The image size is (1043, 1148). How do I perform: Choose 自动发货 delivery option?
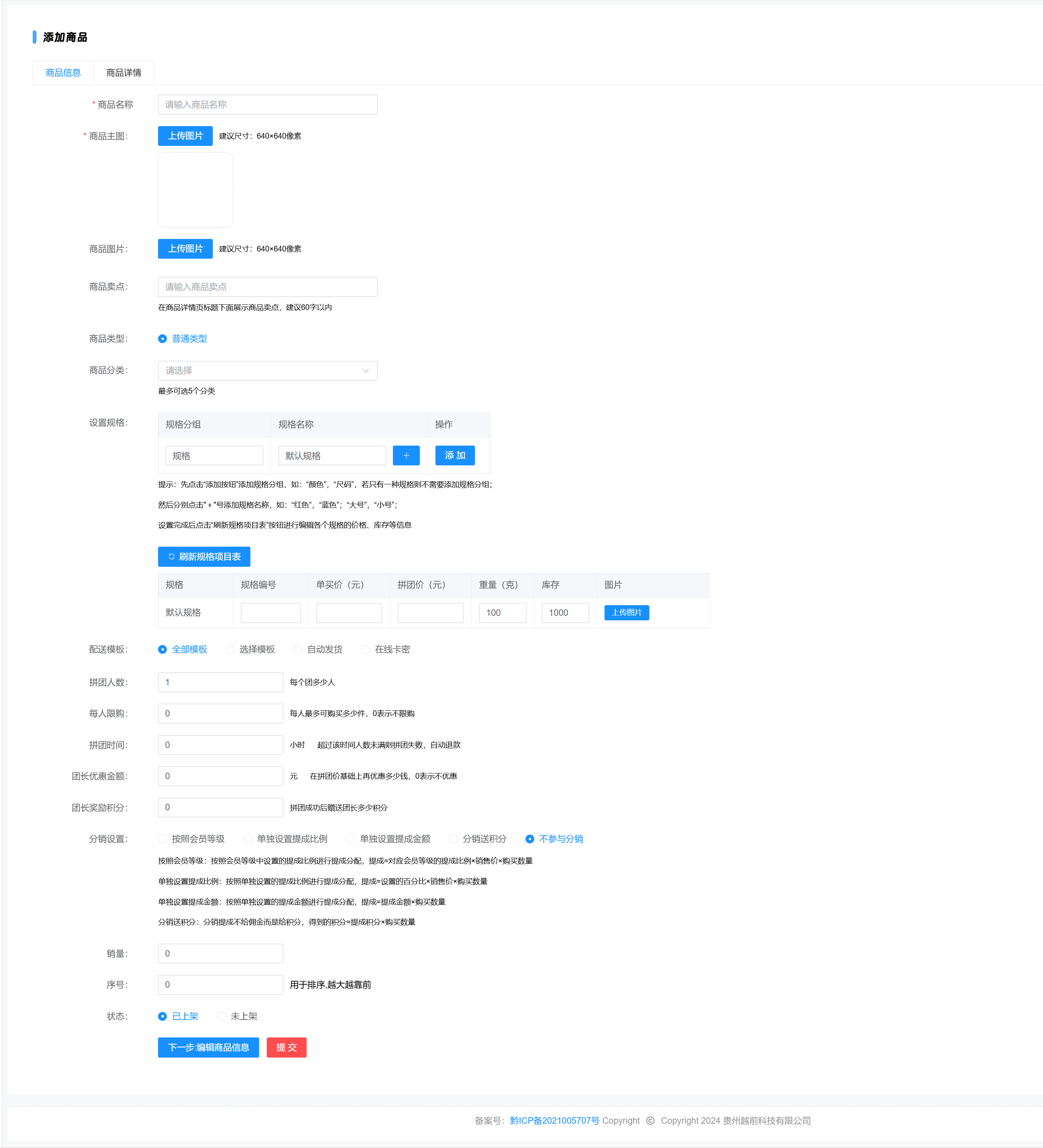[298, 649]
